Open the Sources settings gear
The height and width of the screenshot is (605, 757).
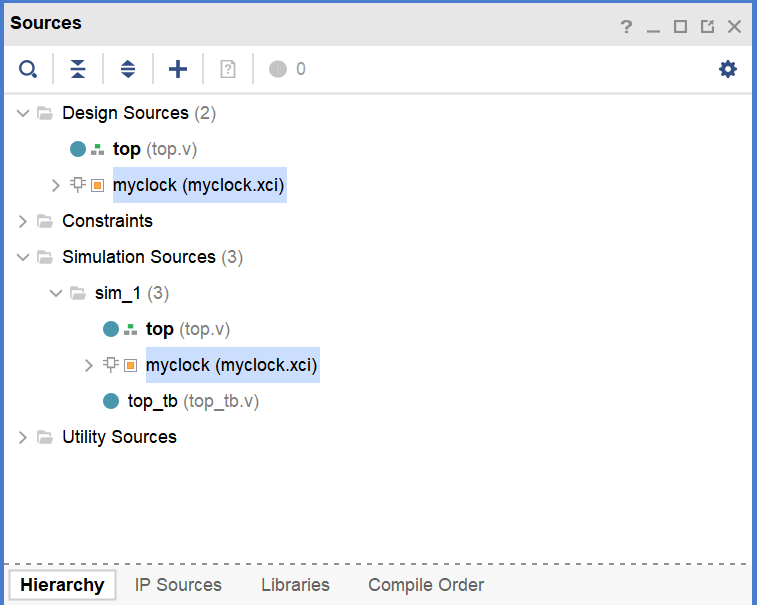point(728,69)
